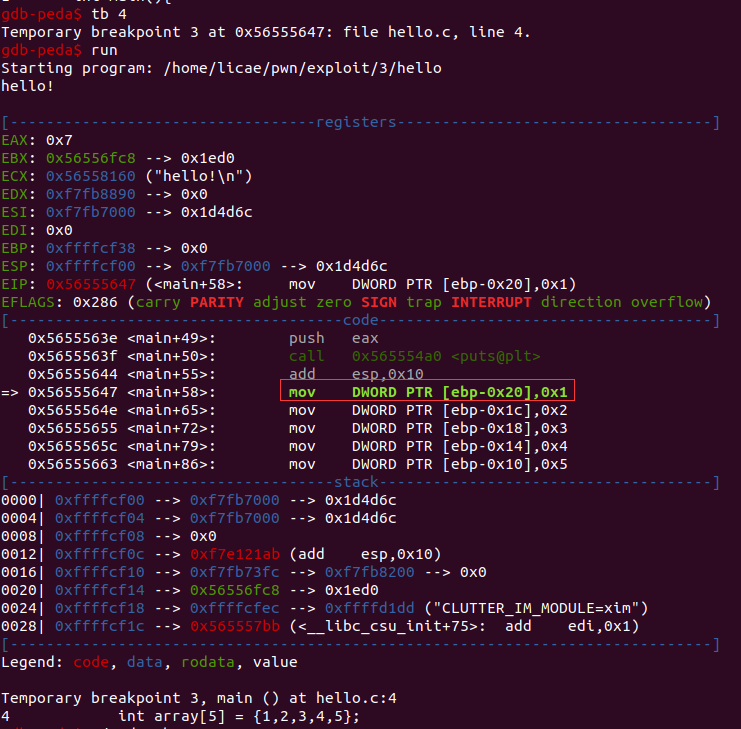Select stack address 0xffffcf04 at offset 0004
Image resolution: width=741 pixels, height=729 pixels.
coord(100,518)
